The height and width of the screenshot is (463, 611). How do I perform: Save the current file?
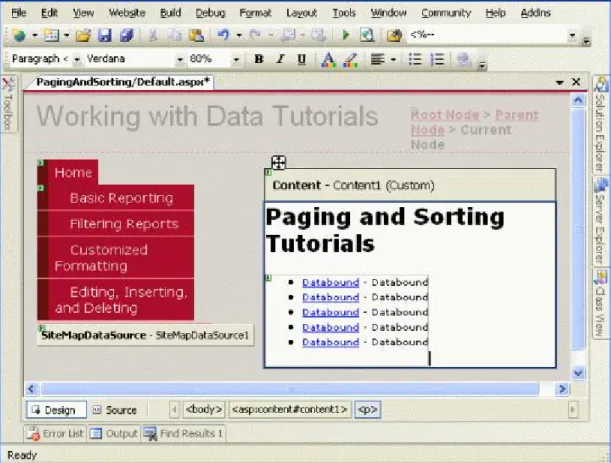click(x=104, y=35)
